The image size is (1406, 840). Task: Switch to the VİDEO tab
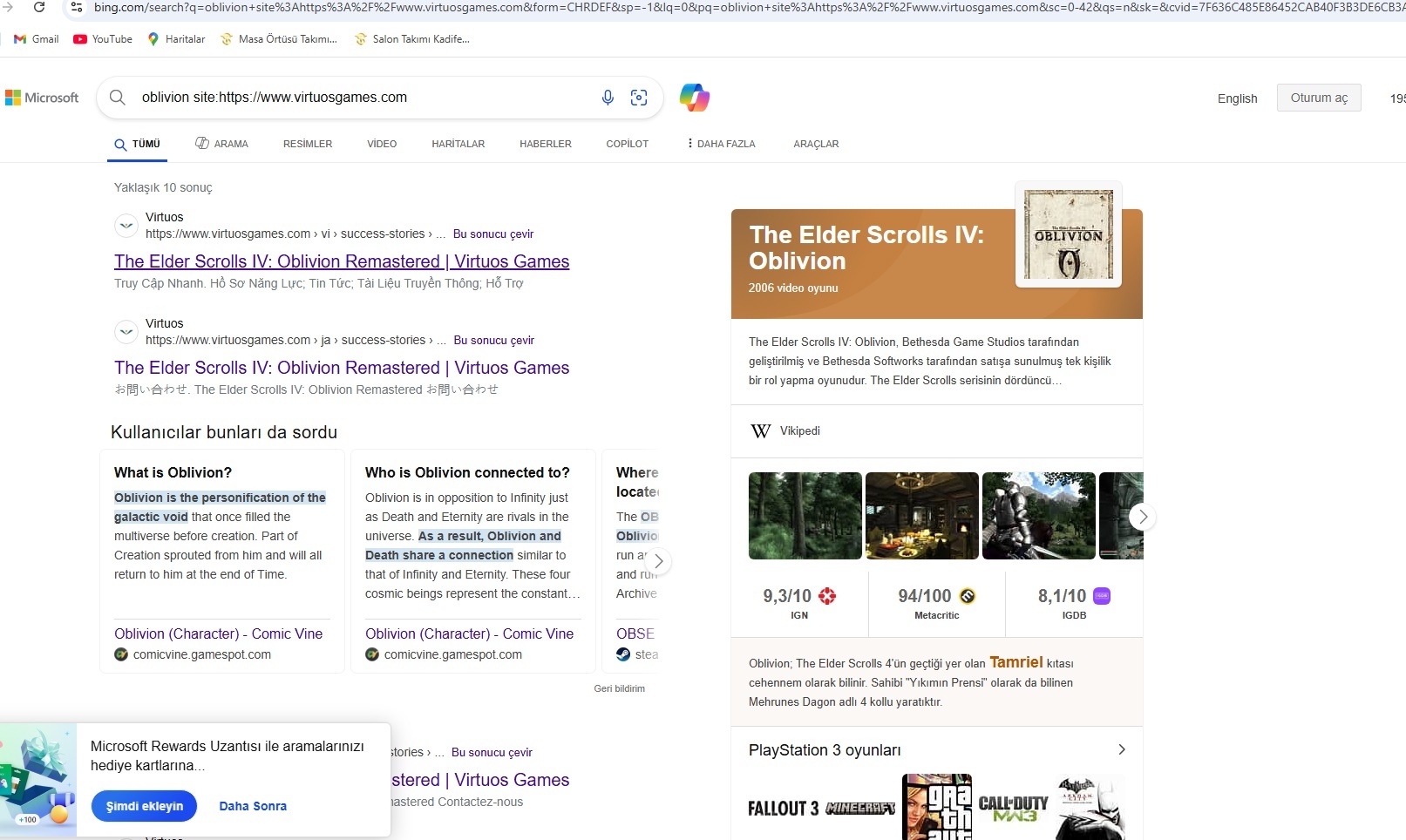[382, 144]
